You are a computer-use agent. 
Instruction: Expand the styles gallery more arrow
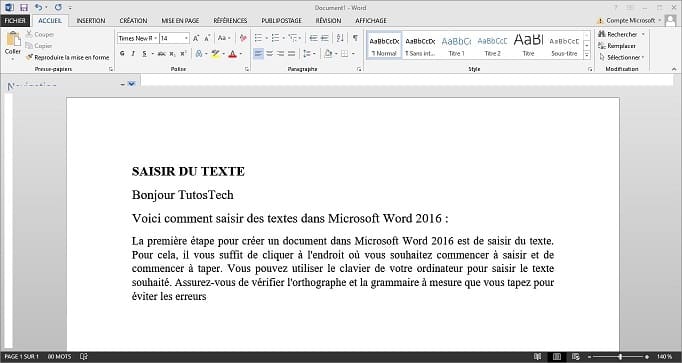(x=587, y=55)
